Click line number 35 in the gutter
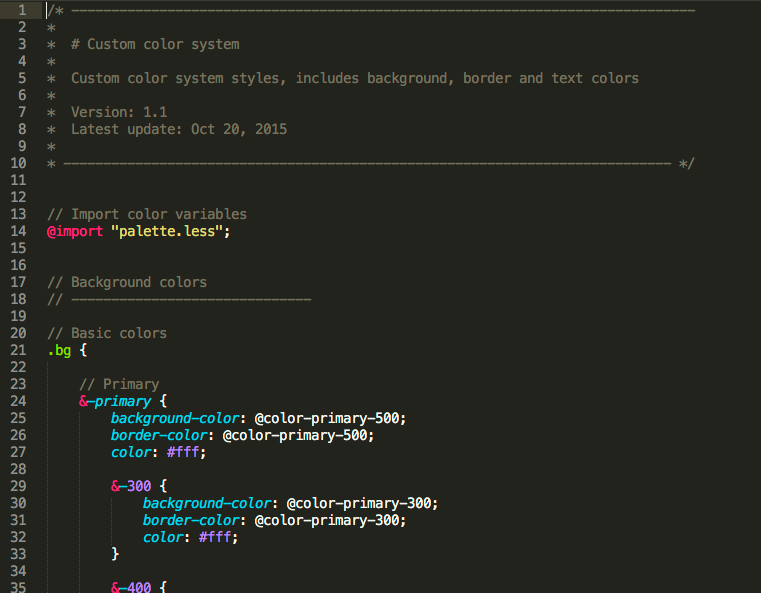Image resolution: width=761 pixels, height=593 pixels. (19, 587)
